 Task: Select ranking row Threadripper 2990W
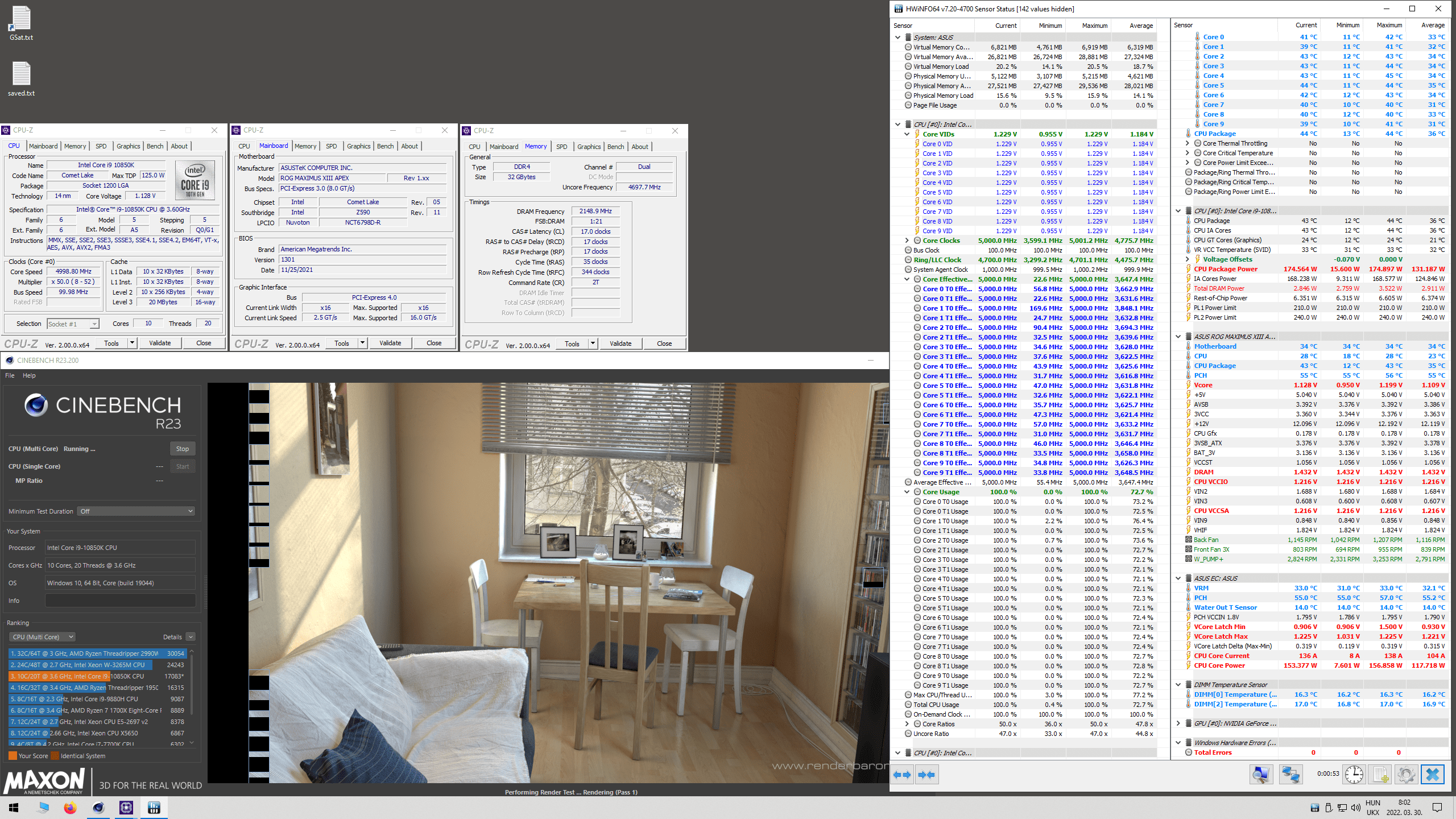click(97, 653)
